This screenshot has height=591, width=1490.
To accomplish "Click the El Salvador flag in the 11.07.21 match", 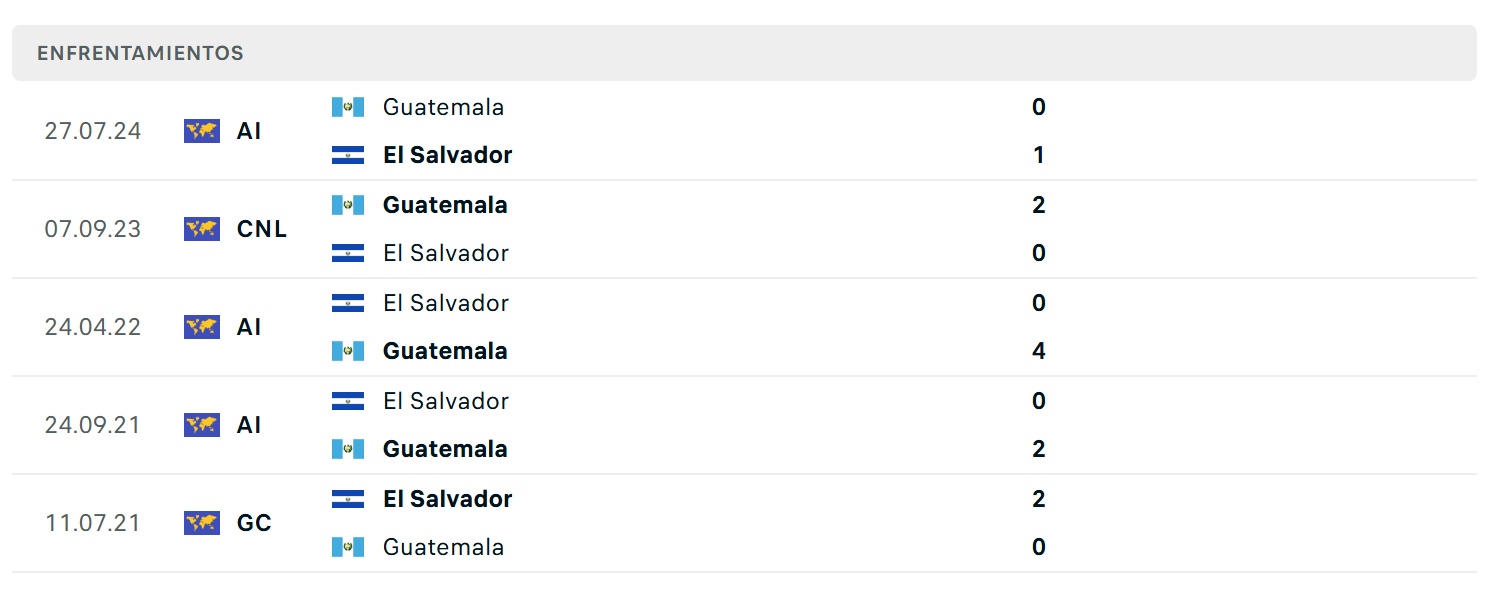I will tap(348, 499).
